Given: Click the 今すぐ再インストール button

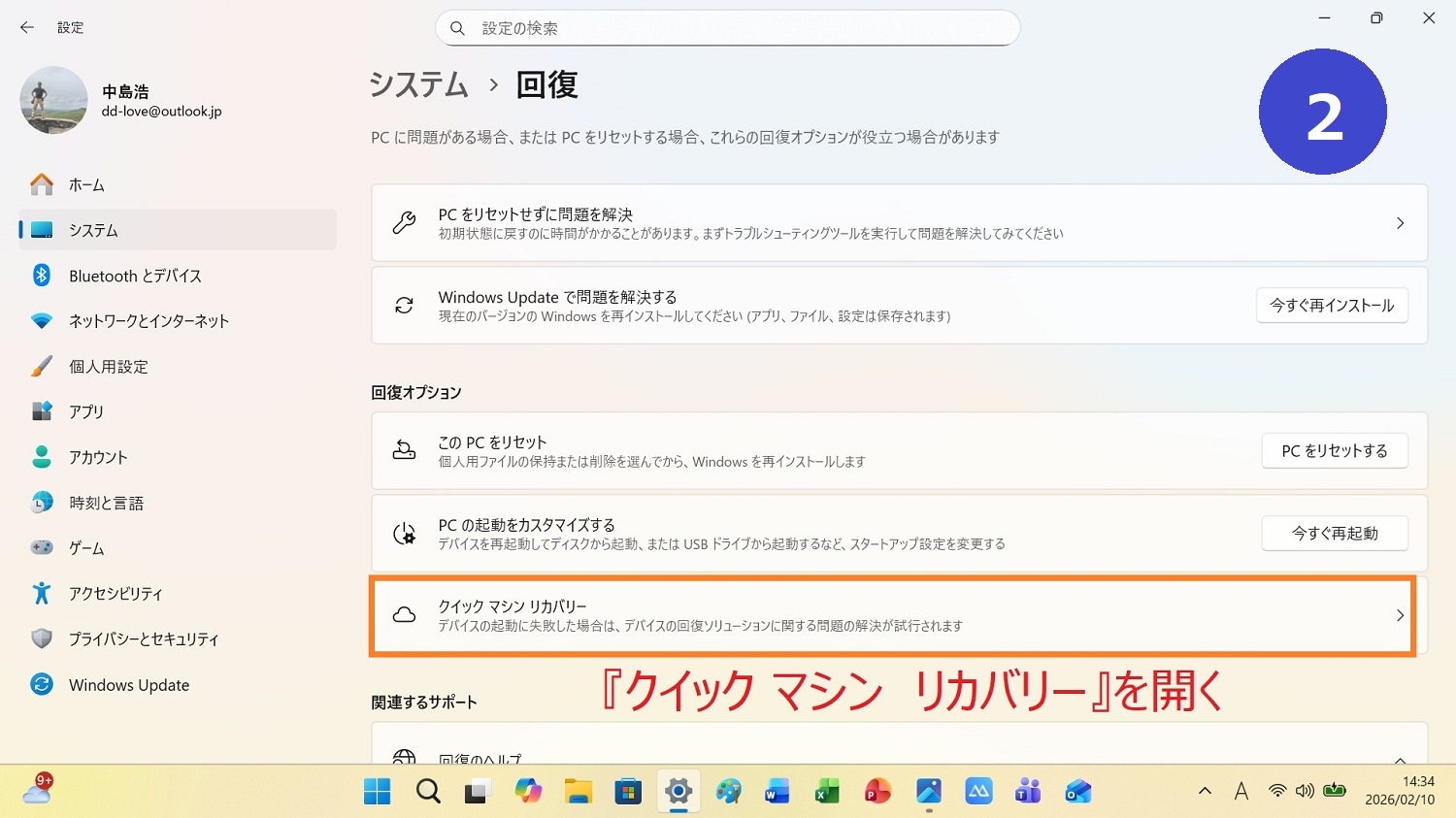Looking at the screenshot, I should pyautogui.click(x=1331, y=306).
